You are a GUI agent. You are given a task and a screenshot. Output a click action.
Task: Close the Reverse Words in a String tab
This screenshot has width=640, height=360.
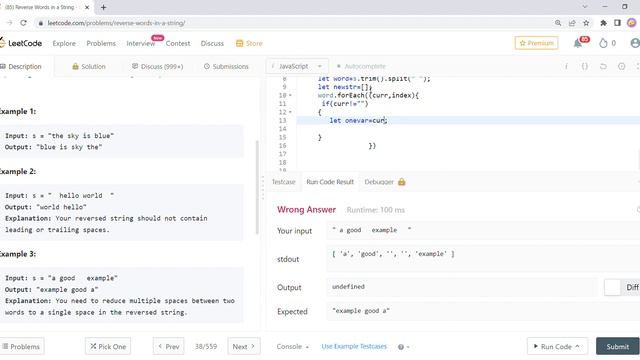pos(87,7)
